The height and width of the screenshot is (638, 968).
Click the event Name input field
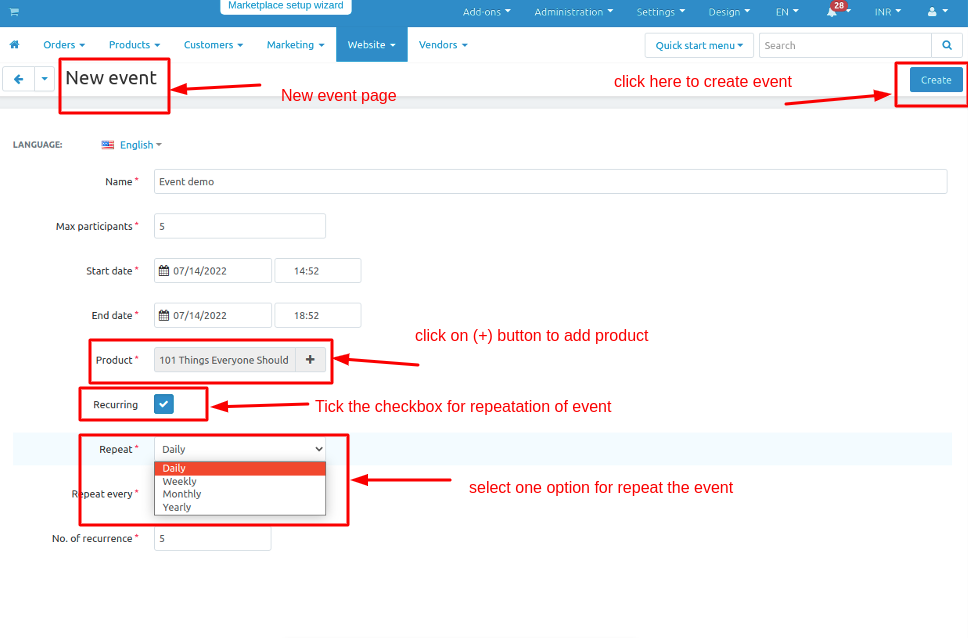click(x=550, y=182)
